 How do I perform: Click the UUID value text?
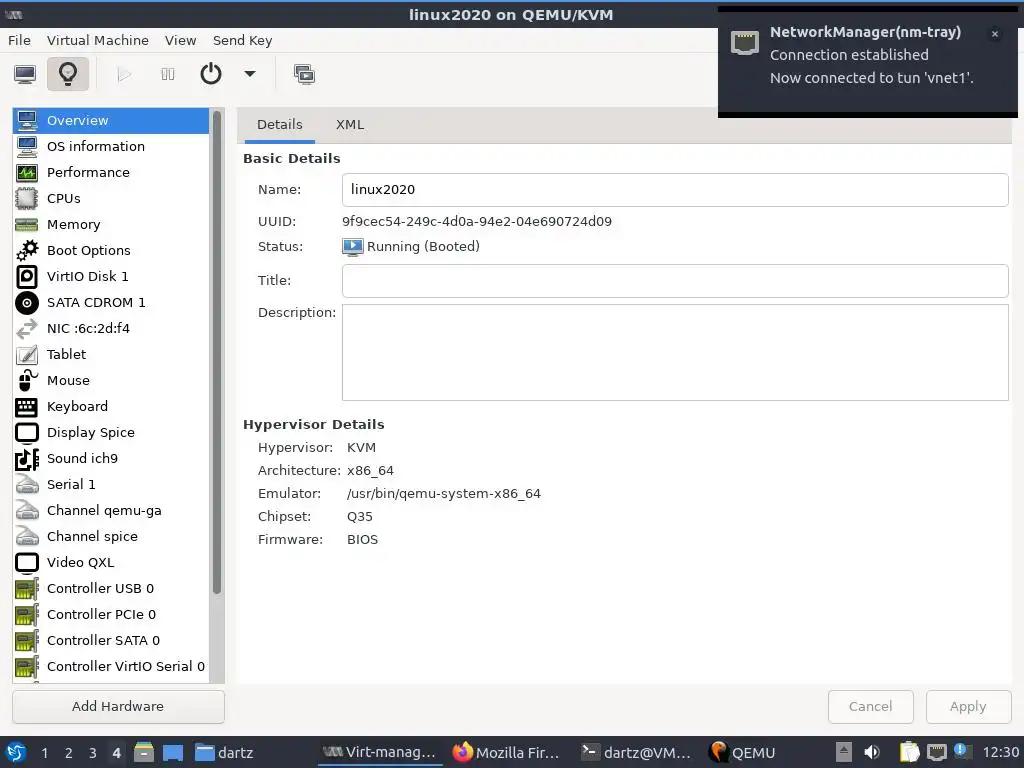[x=477, y=221]
